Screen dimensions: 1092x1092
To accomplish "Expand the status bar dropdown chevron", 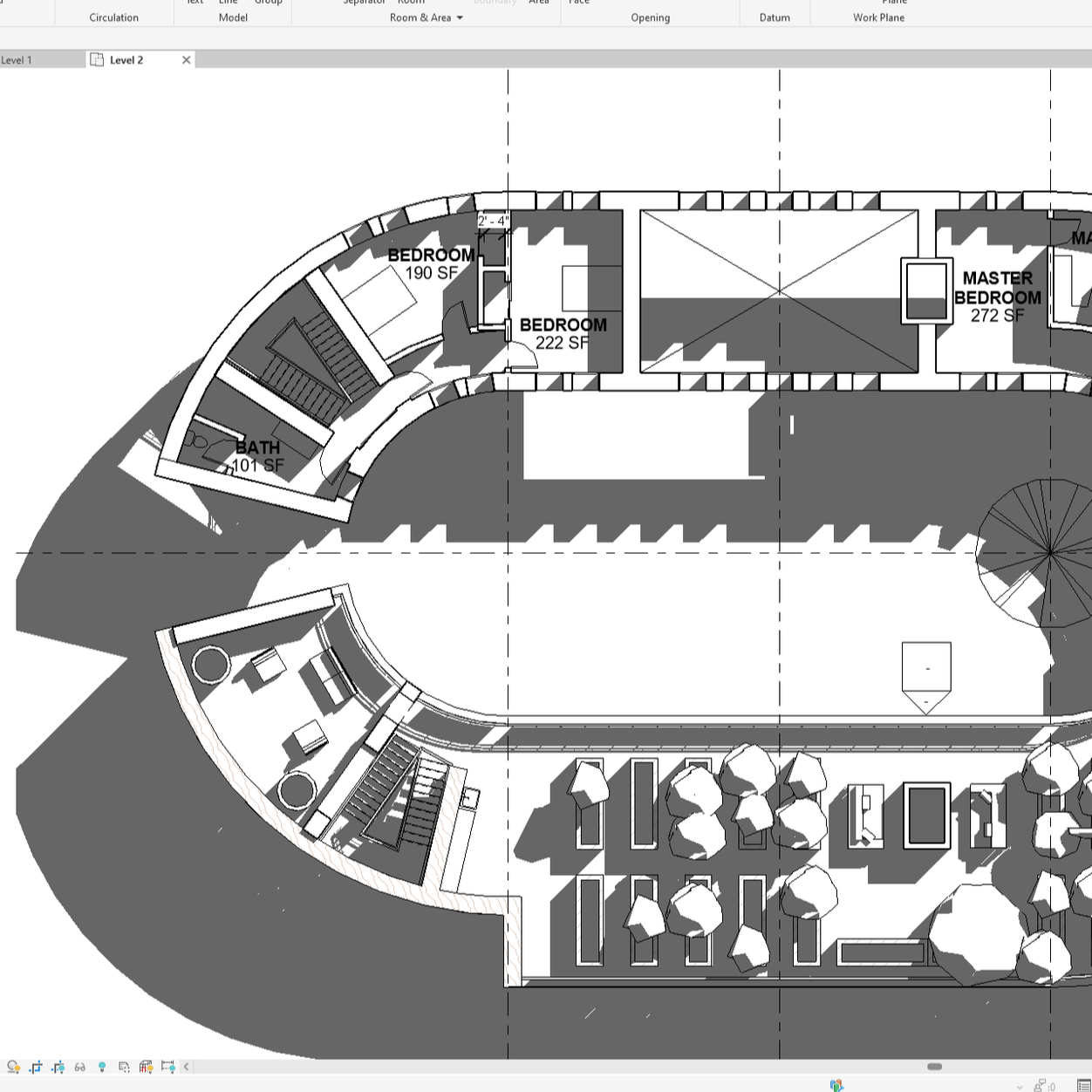I will tap(1020, 1087).
